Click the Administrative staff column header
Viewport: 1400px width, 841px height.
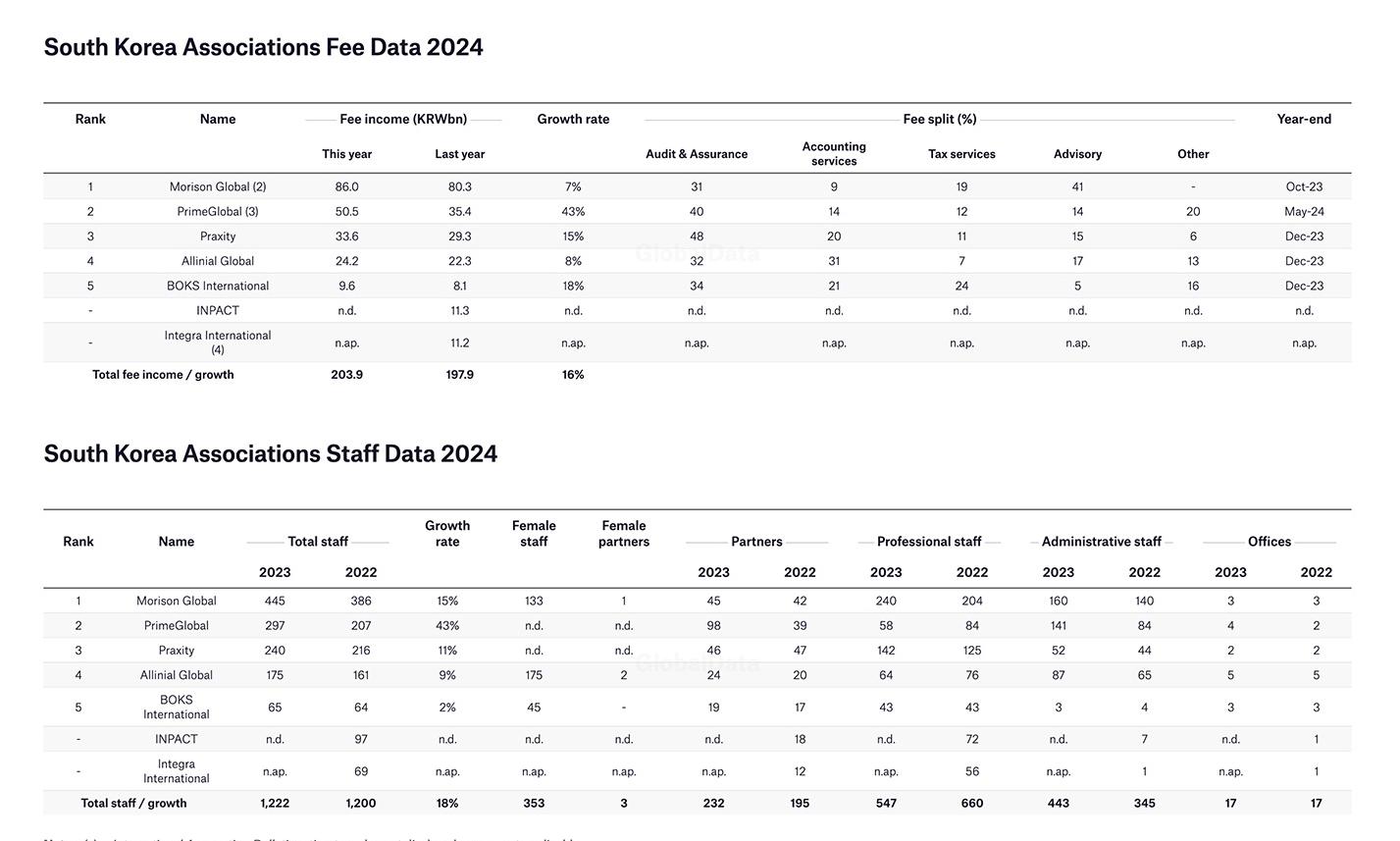(1101, 542)
